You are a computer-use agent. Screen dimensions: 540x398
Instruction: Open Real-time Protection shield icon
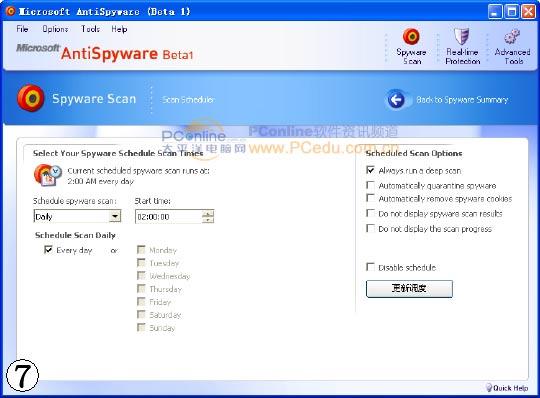tap(461, 36)
